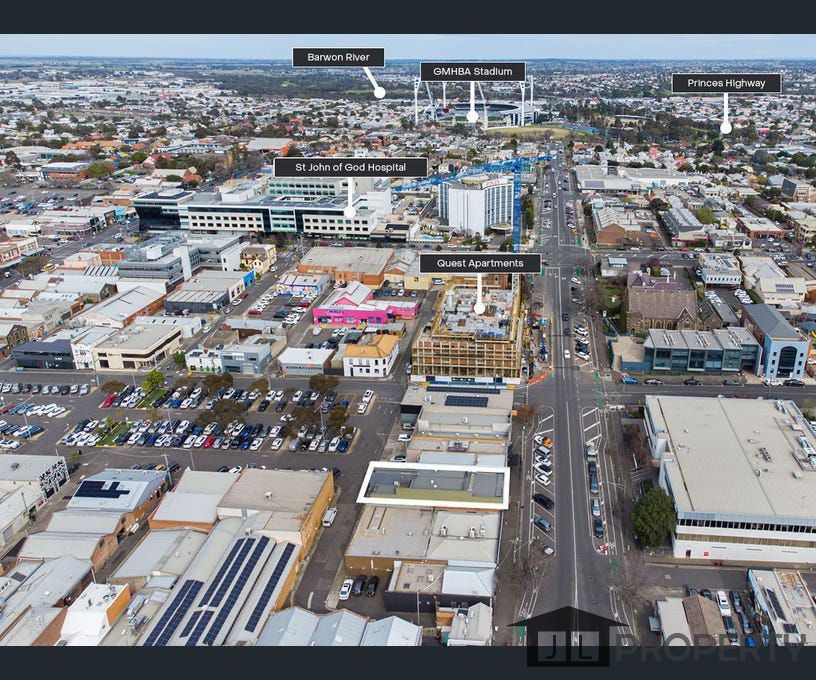Click the Barwon River label
816x680 pixels.
338,58
